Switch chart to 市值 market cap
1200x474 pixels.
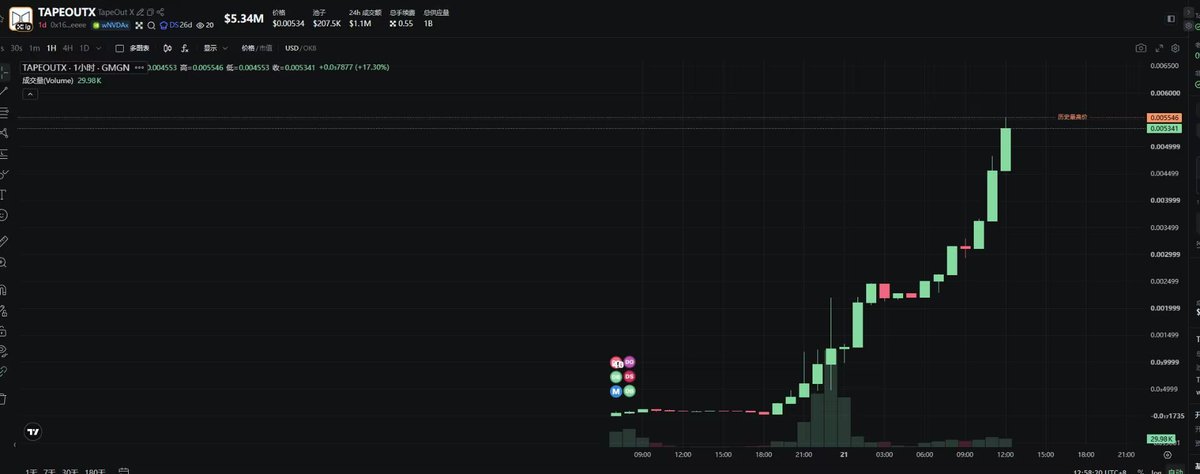(x=266, y=48)
